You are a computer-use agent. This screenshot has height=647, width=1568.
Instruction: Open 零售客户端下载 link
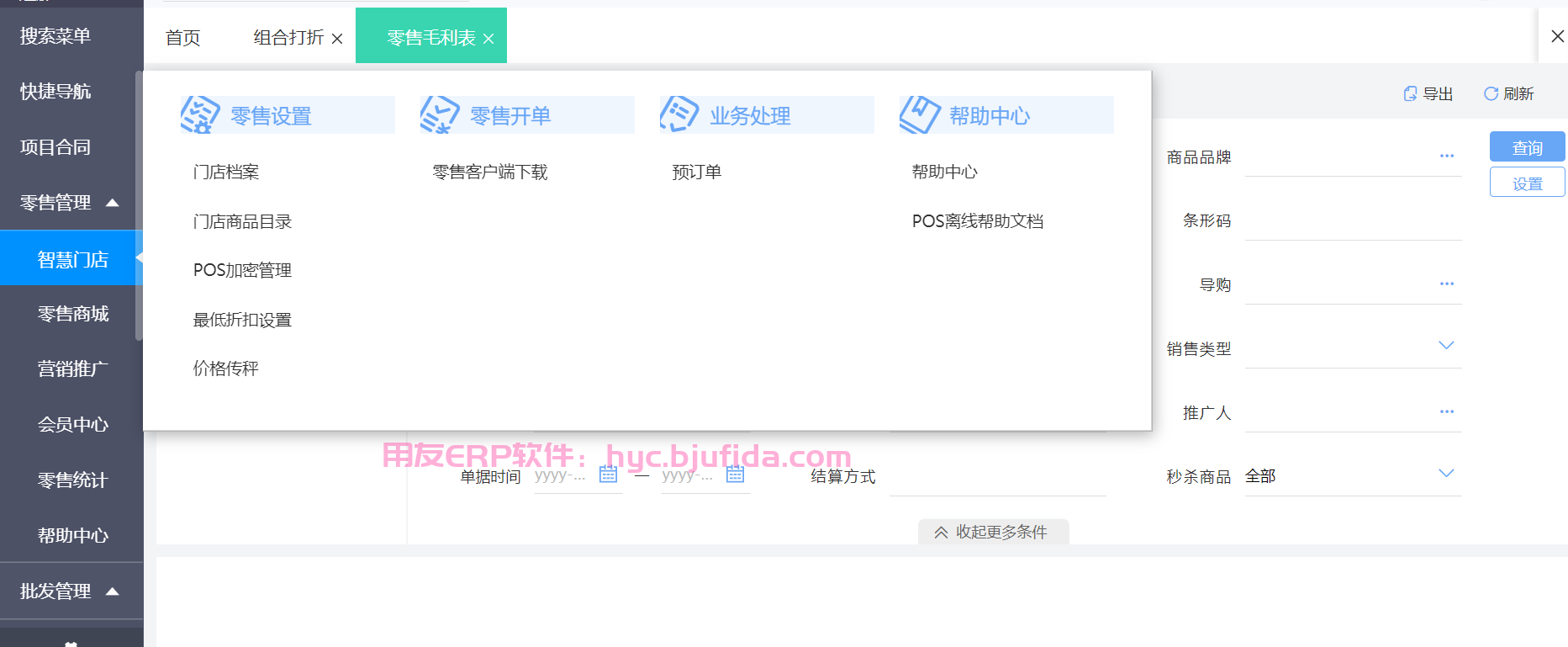pyautogui.click(x=490, y=172)
